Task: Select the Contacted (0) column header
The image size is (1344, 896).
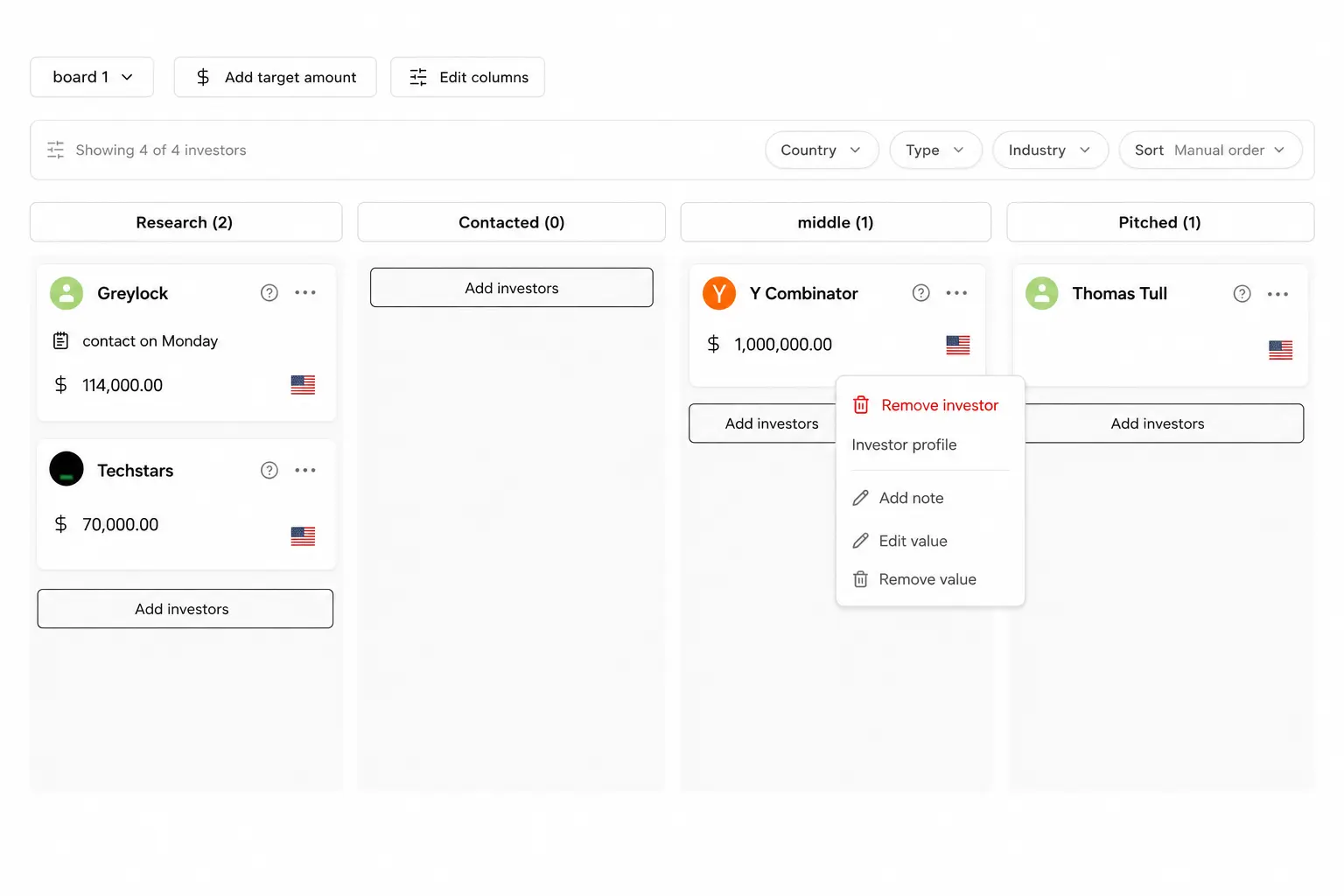Action: pos(512,222)
